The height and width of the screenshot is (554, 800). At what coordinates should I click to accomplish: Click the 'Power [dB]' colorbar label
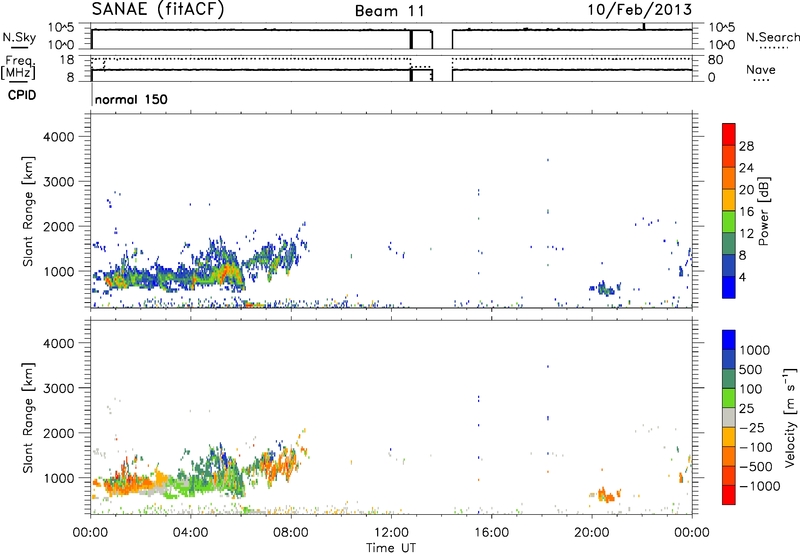pos(763,211)
